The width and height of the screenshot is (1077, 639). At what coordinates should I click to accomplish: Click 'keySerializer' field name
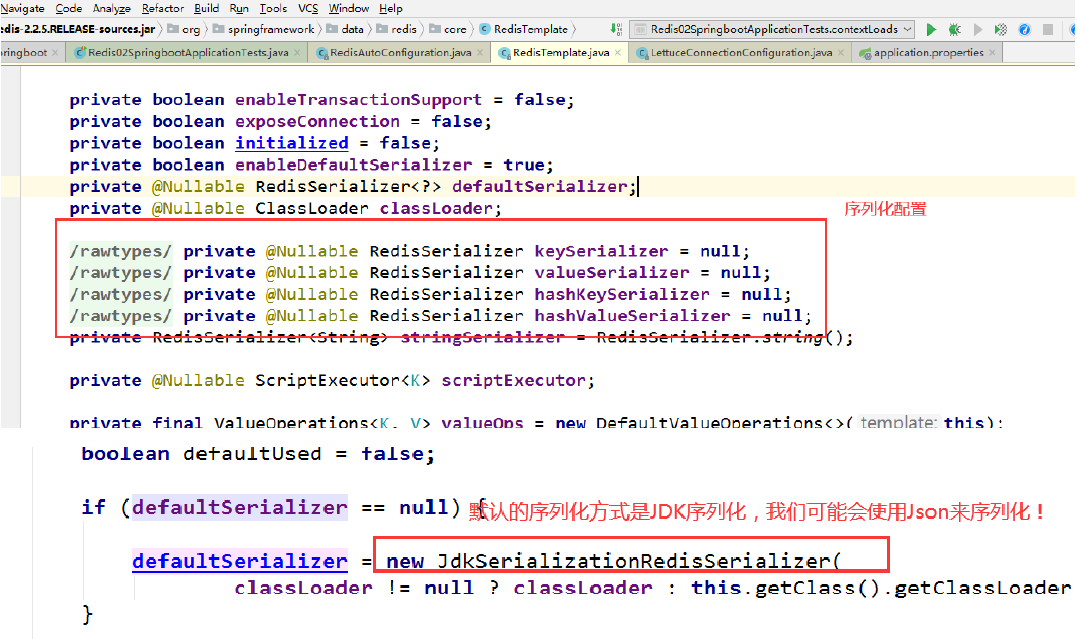(601, 251)
